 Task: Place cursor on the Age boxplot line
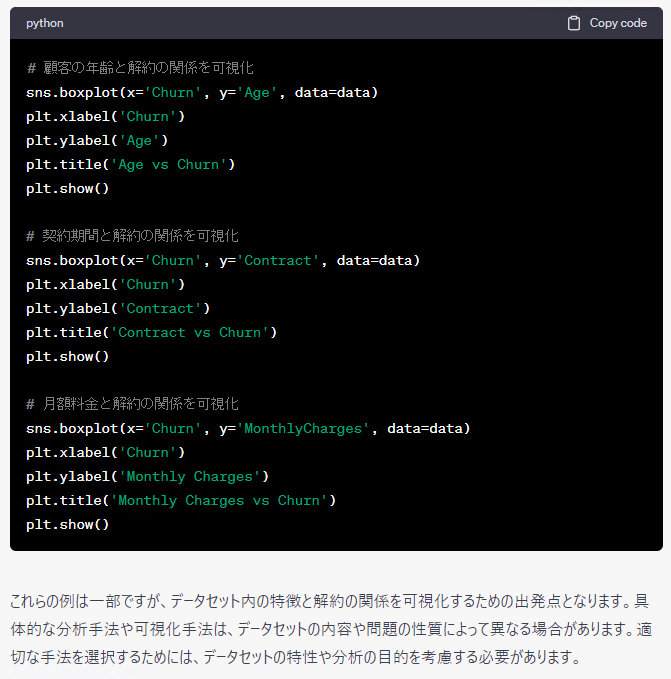(202, 92)
